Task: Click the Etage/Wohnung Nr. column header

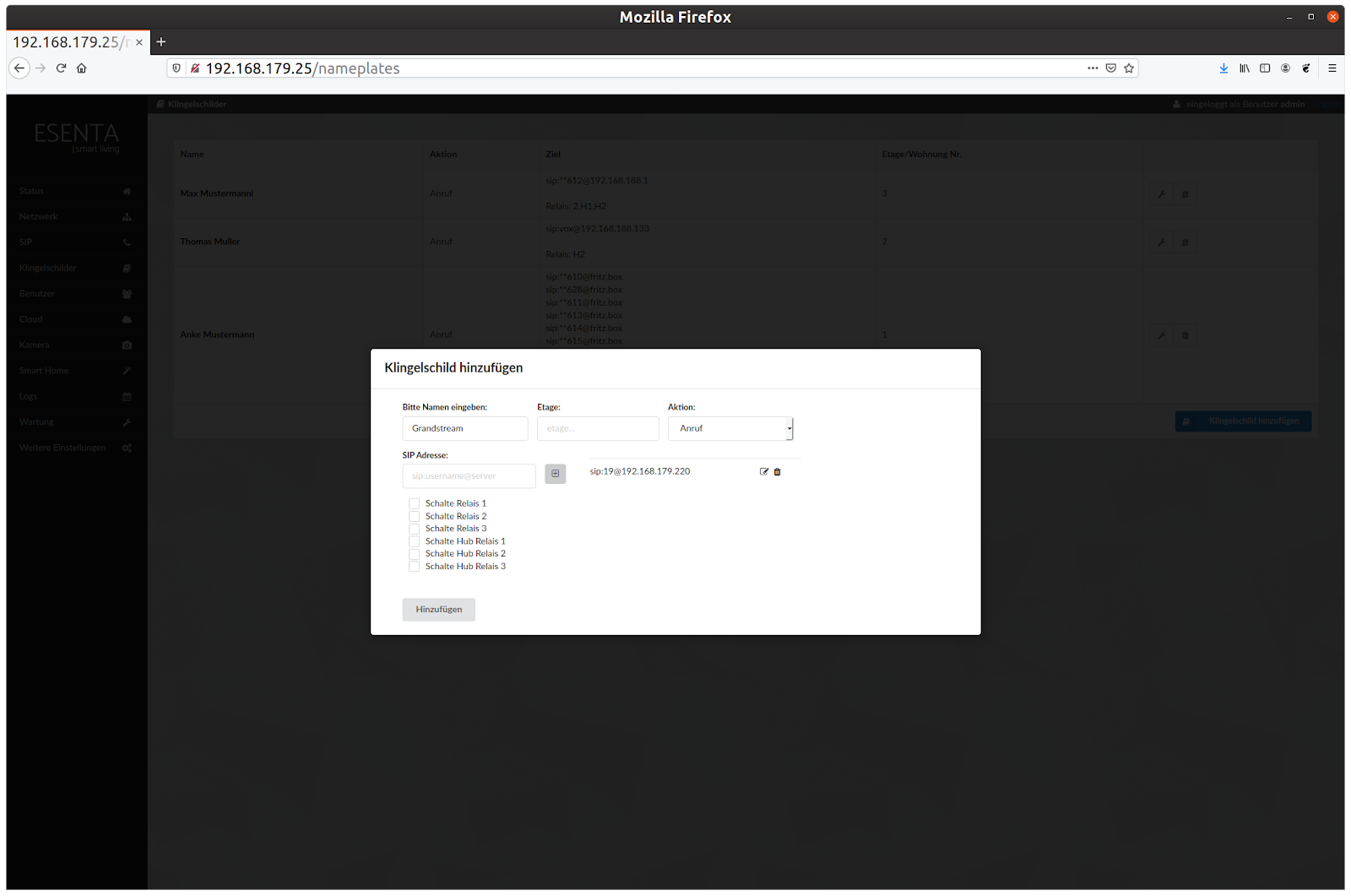Action: click(x=922, y=155)
